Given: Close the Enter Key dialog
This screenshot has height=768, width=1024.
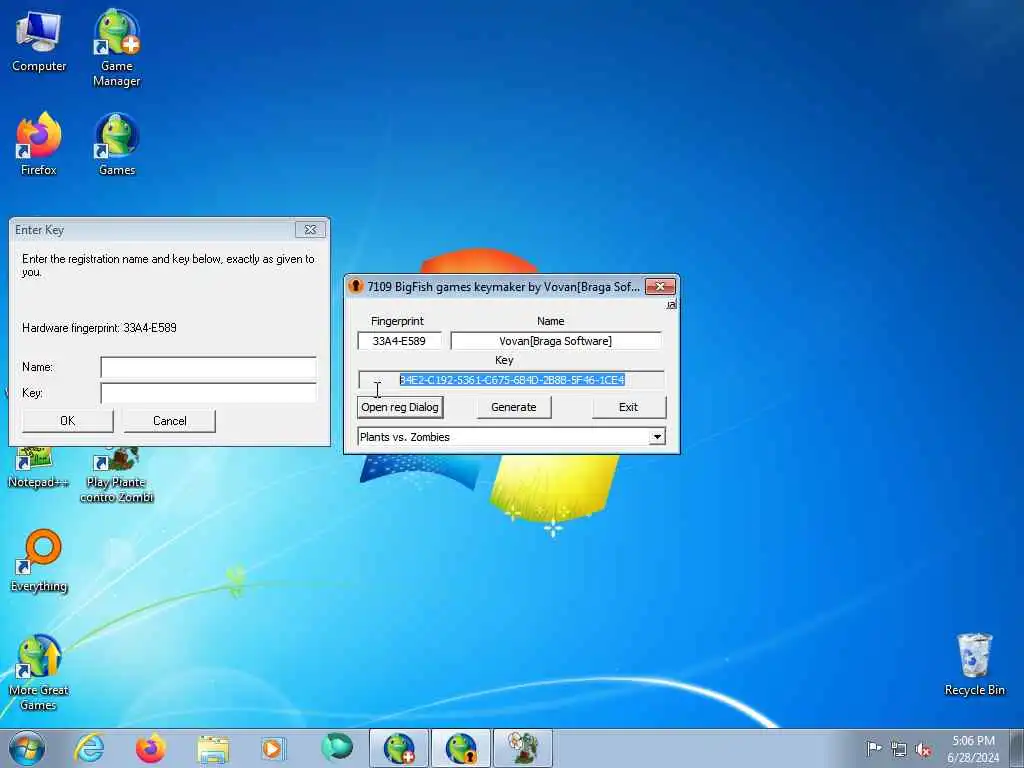Looking at the screenshot, I should [310, 230].
